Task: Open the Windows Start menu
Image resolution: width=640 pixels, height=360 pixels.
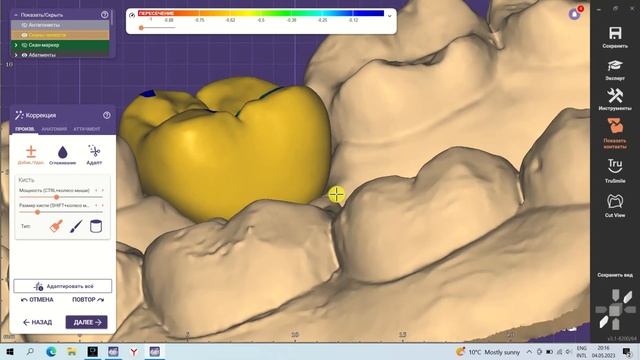Action: pos(10,351)
